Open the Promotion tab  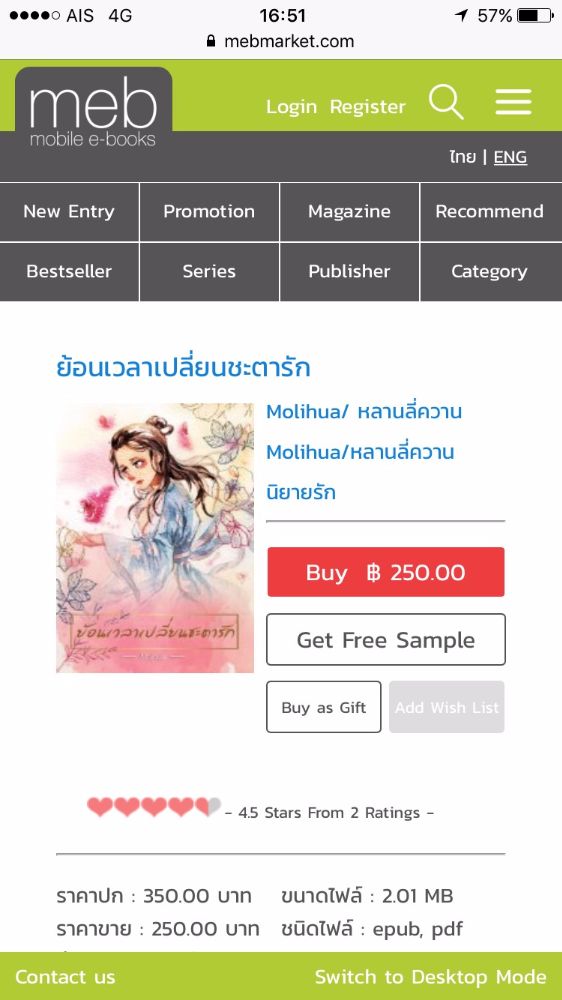tap(209, 212)
